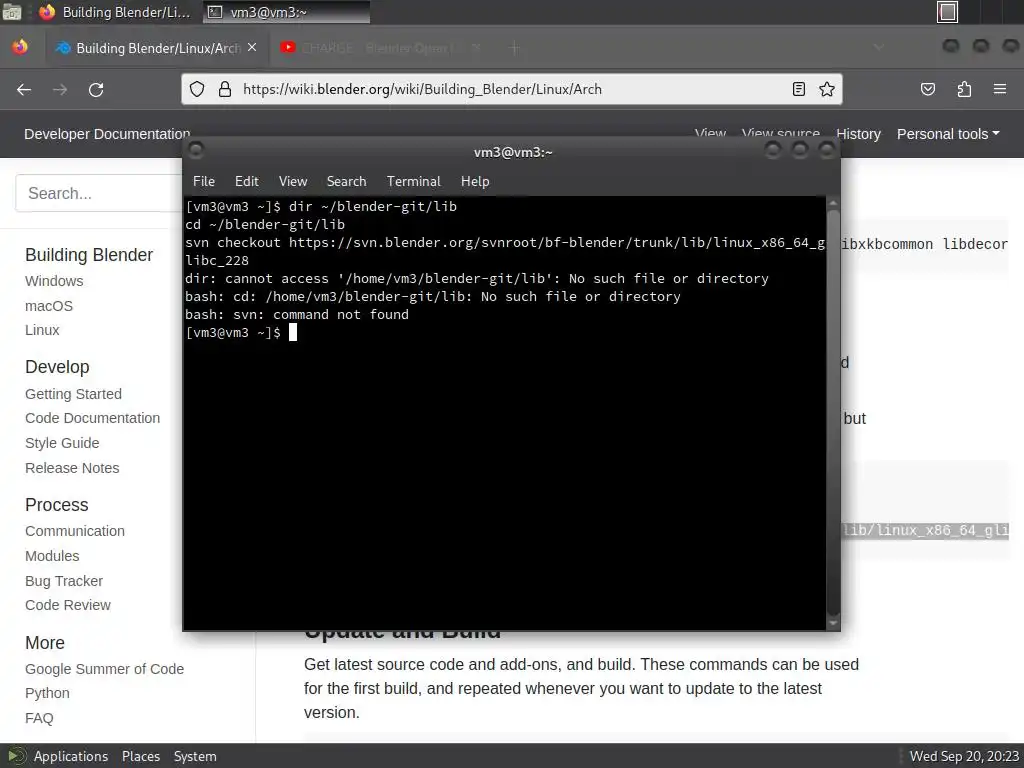Open the Places panel menu
Viewport: 1024px width, 768px height.
click(140, 756)
